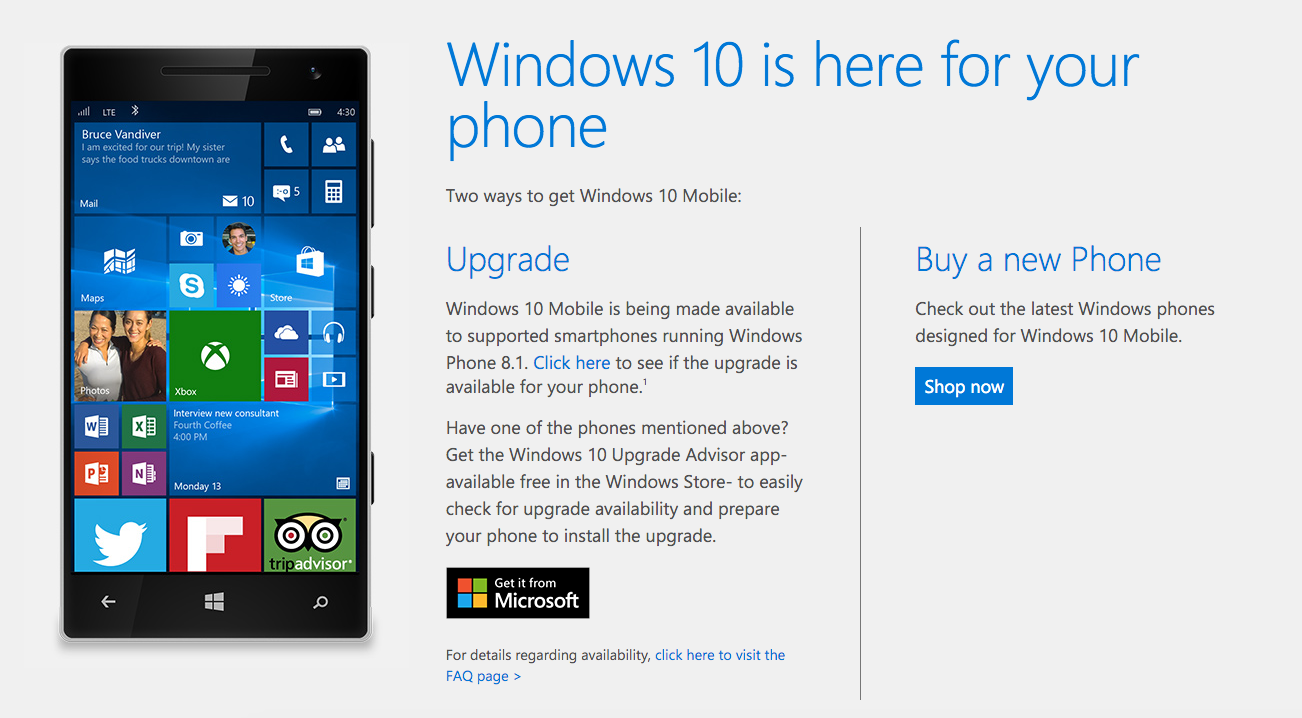1302x718 pixels.
Task: Open the TripAdvisor owl tile
Action: 309,535
